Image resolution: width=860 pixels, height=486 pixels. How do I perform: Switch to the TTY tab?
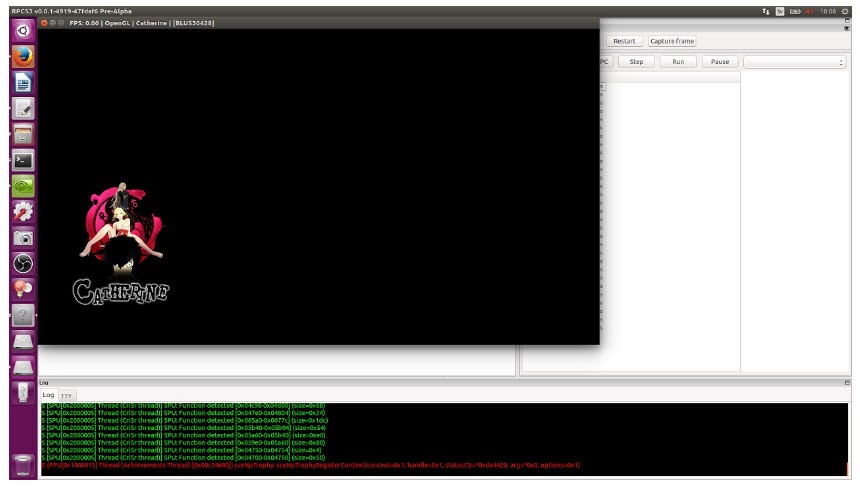pos(66,396)
